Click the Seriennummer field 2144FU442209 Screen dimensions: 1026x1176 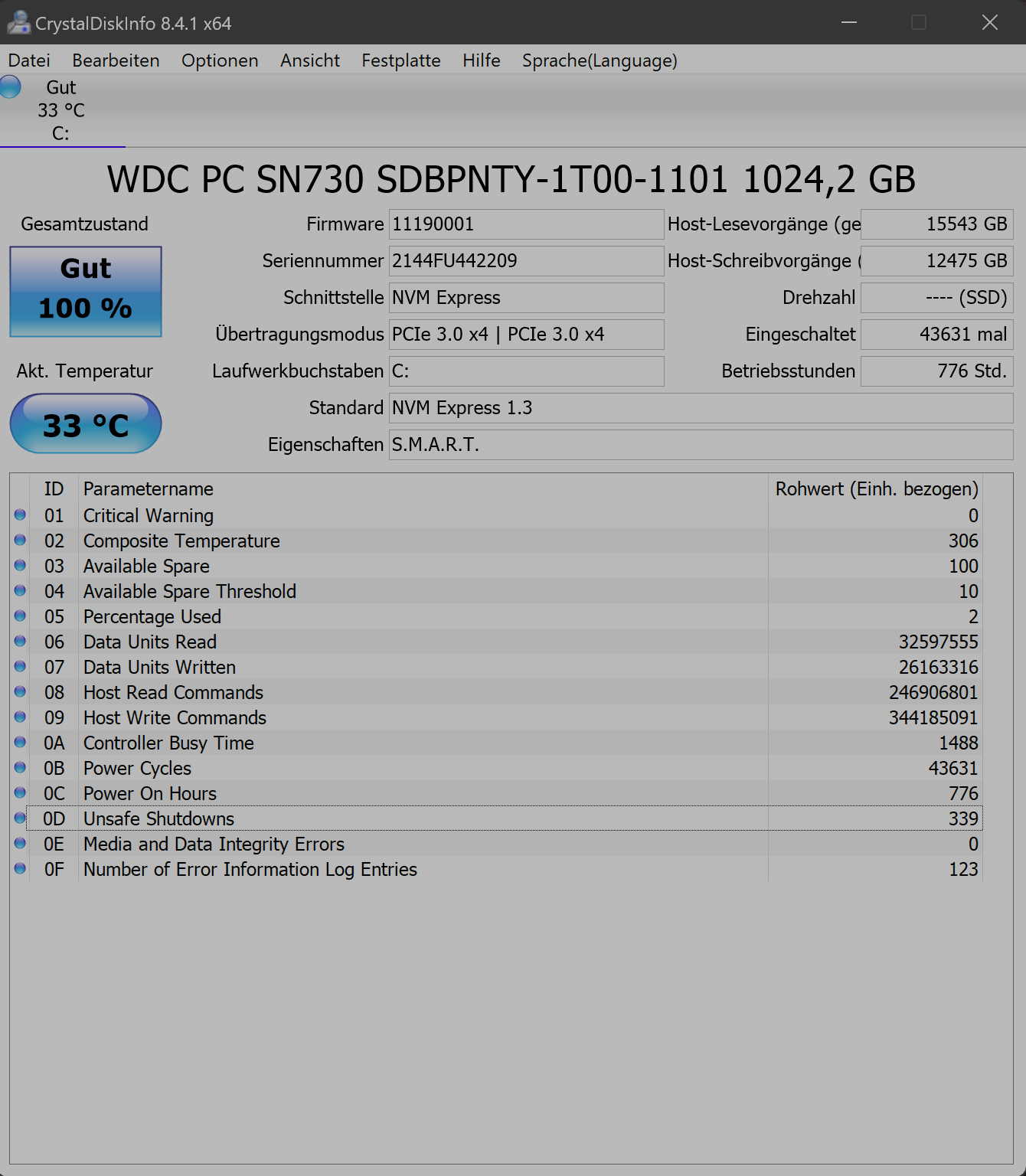526,261
